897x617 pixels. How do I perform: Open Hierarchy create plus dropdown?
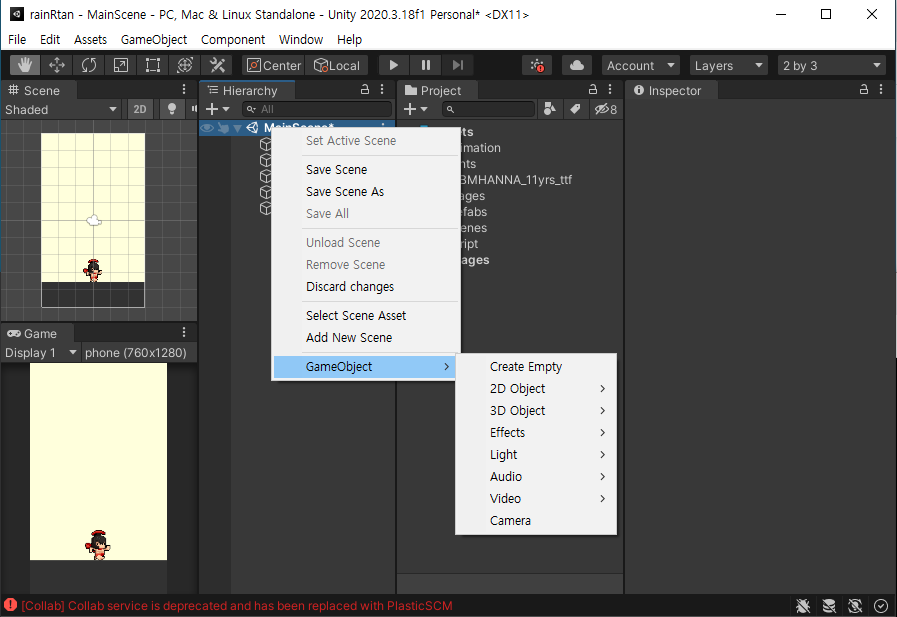click(217, 109)
